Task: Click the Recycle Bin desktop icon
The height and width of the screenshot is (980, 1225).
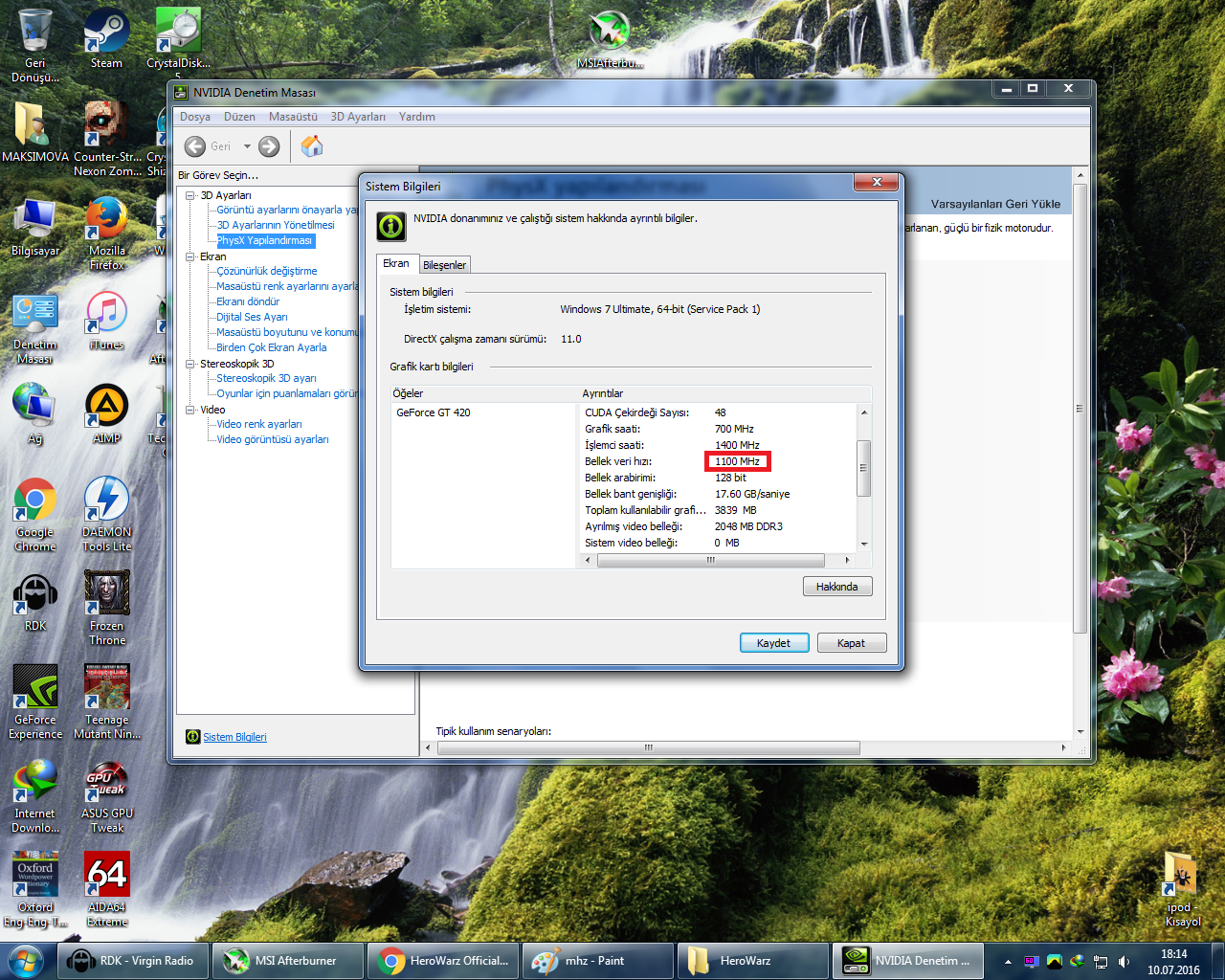Action: pyautogui.click(x=35, y=45)
